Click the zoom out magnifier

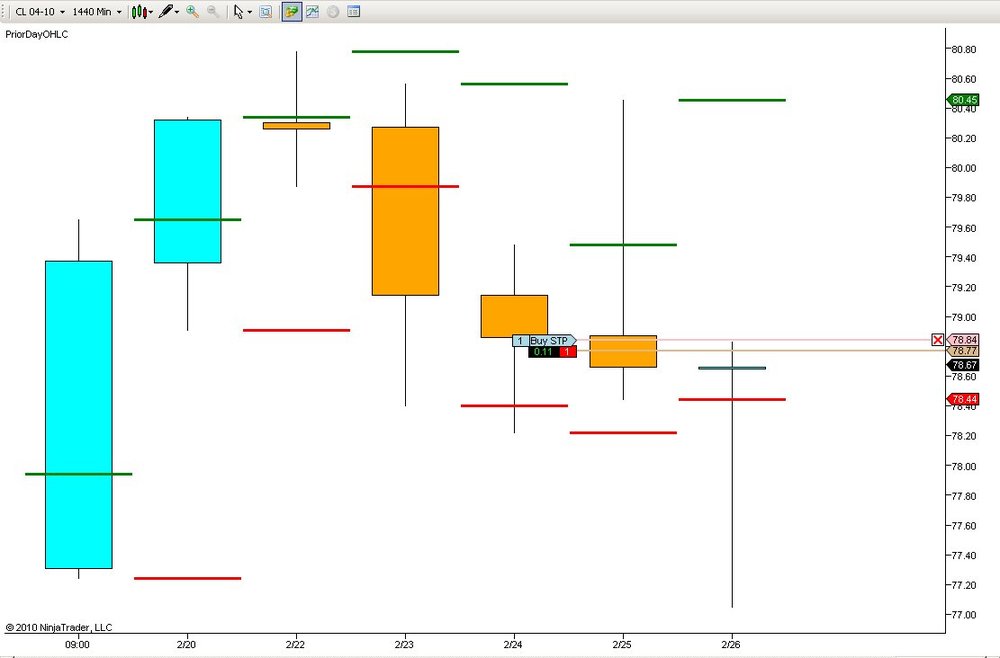tap(213, 11)
